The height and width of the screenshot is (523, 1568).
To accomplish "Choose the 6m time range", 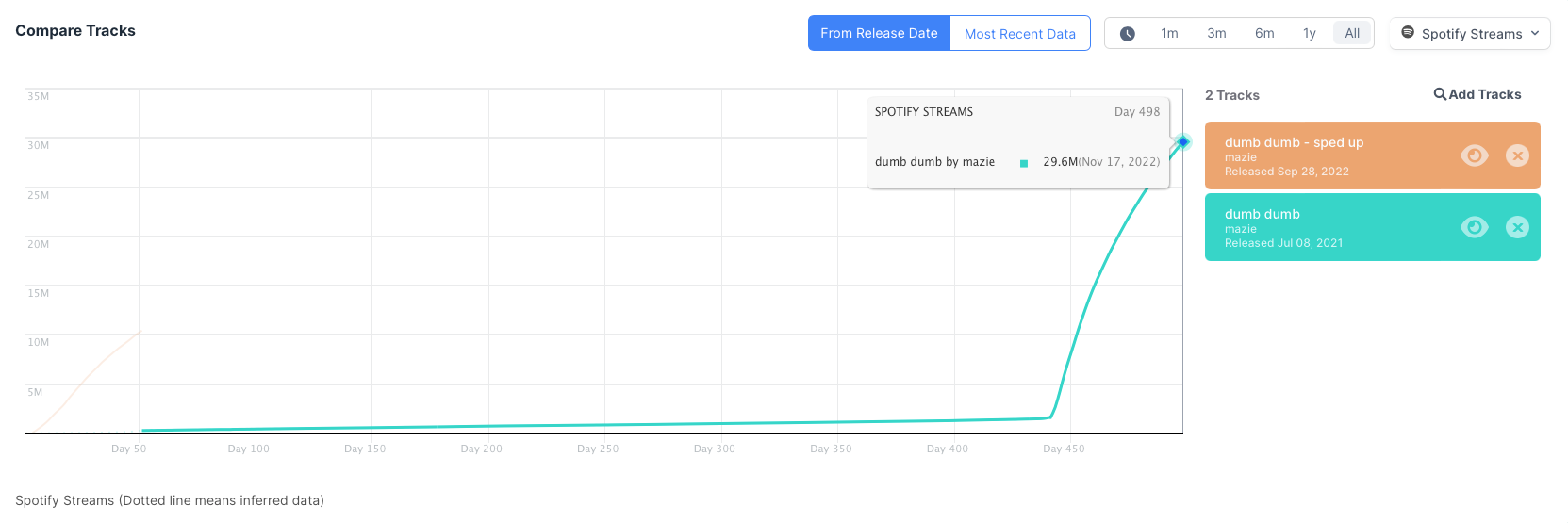I will [1264, 33].
